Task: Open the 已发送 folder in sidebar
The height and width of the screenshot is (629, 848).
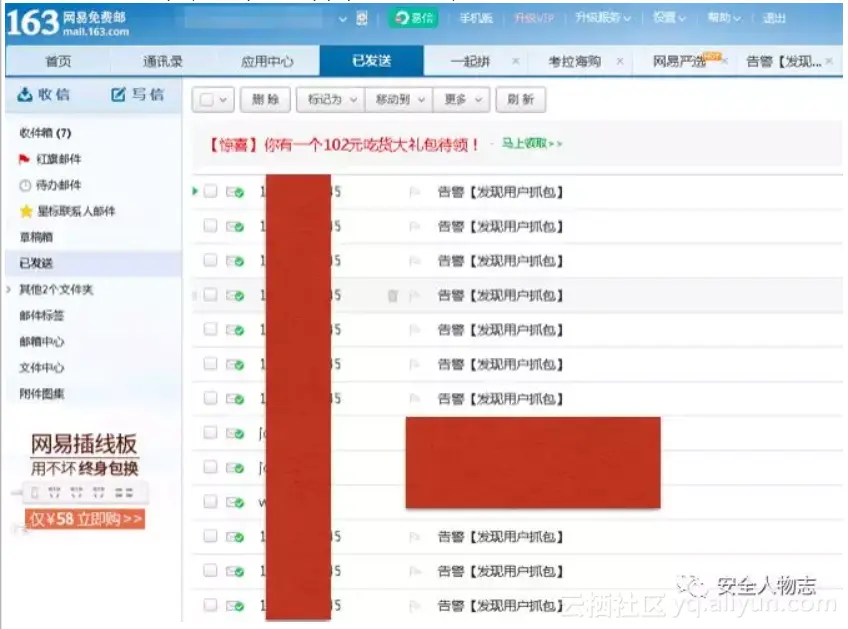Action: (x=36, y=263)
